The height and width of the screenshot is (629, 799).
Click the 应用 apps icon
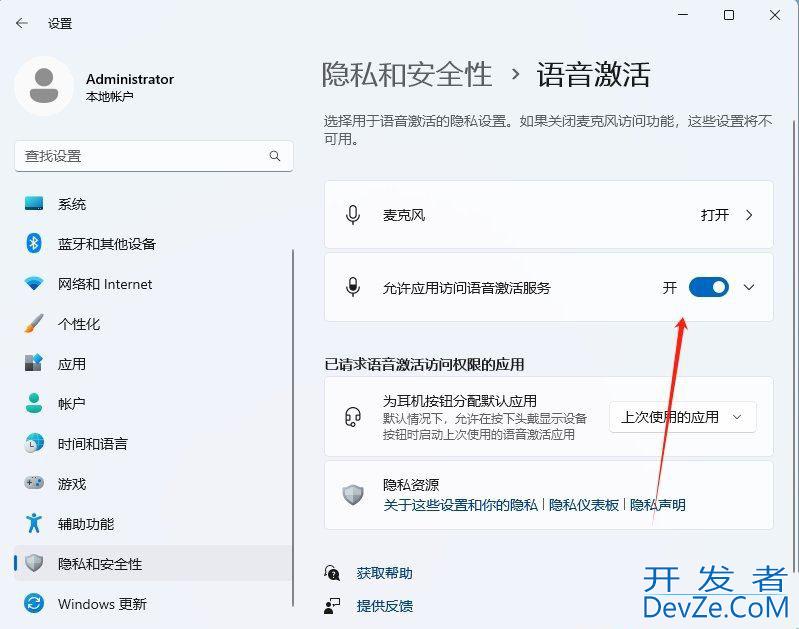click(x=34, y=363)
